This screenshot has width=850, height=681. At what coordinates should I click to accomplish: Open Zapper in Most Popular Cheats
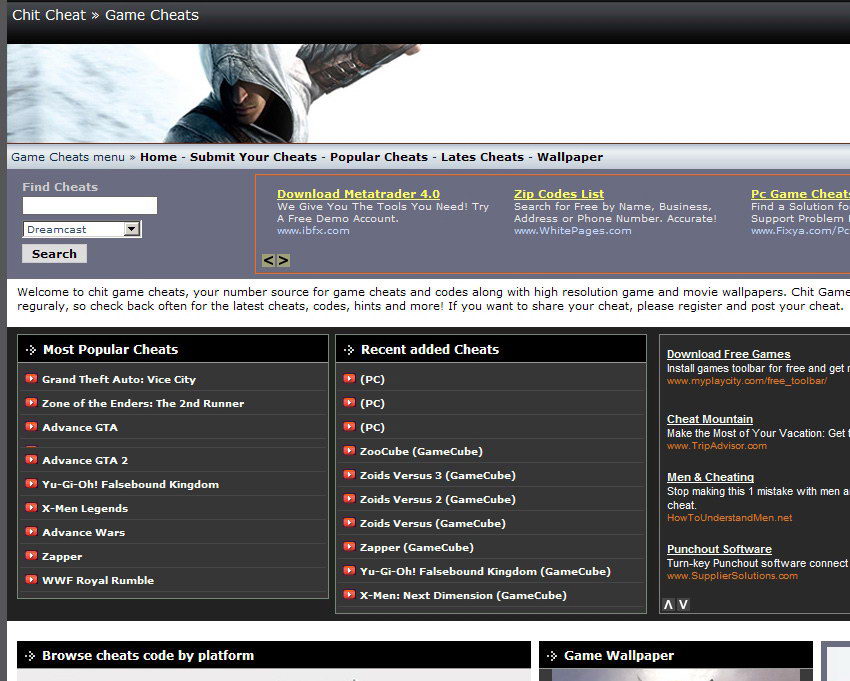click(x=62, y=556)
